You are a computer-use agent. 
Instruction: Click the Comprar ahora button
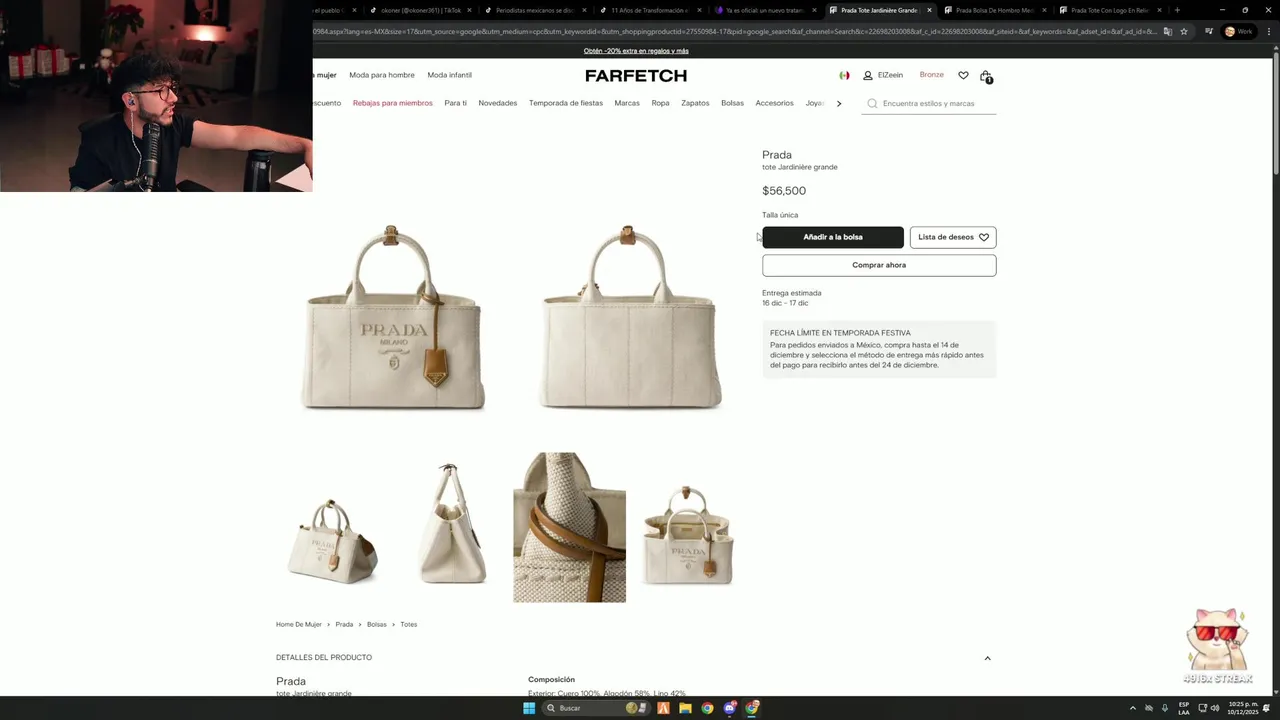click(x=879, y=265)
